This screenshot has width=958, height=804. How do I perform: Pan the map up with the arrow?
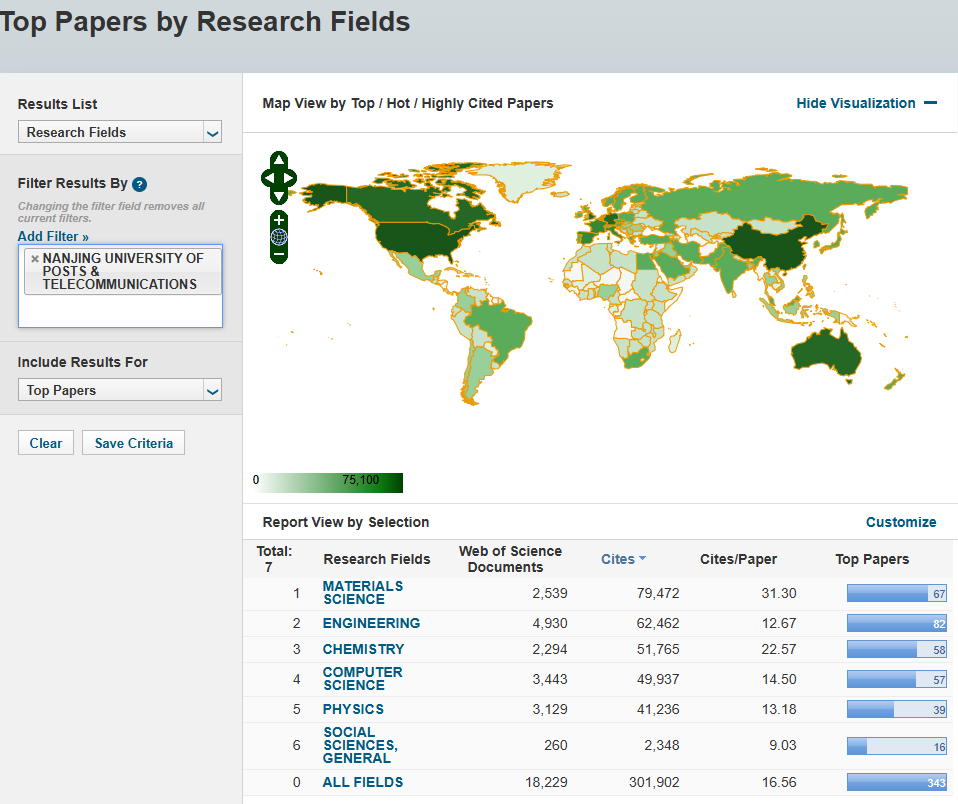point(279,160)
